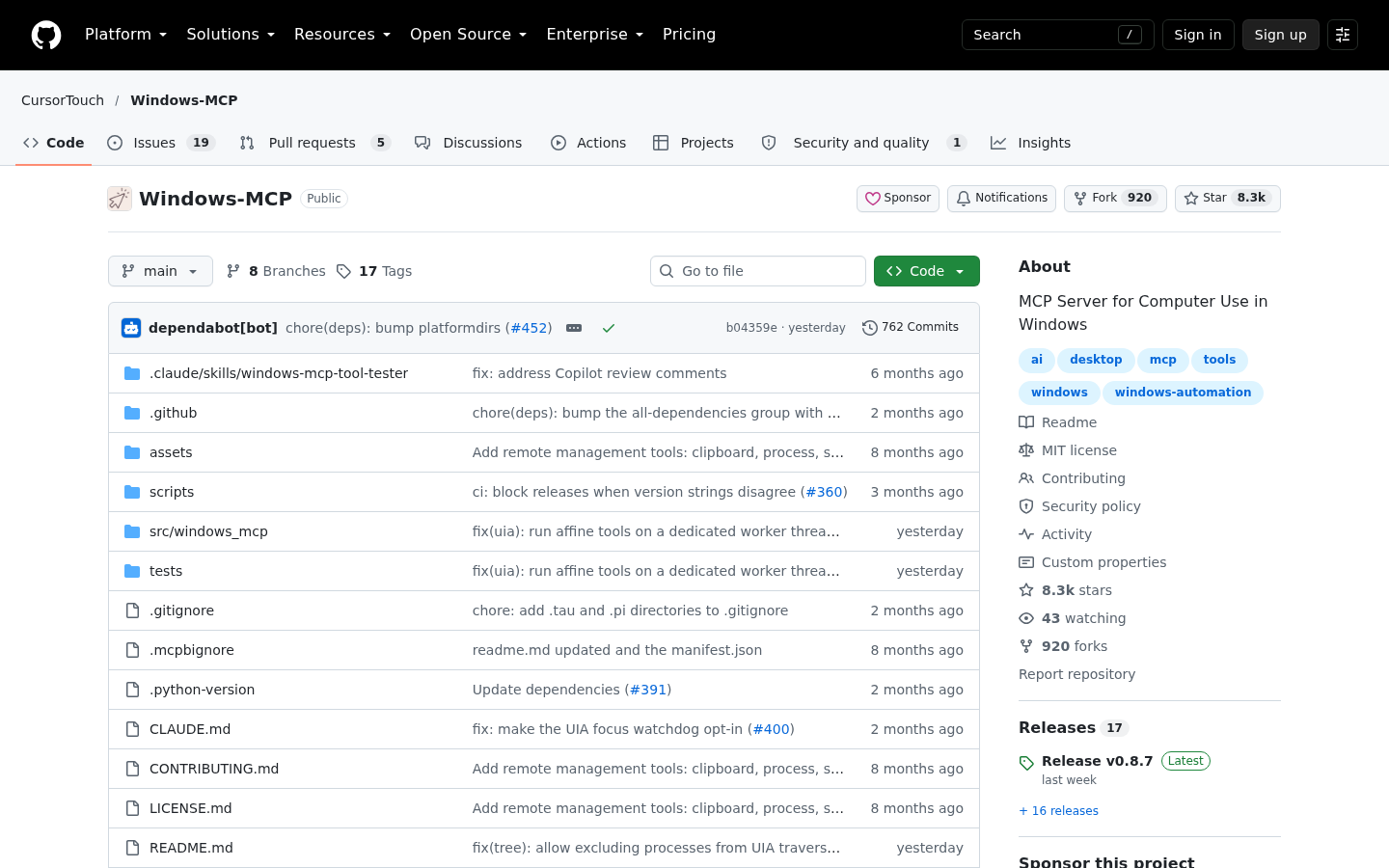Expand the commit message ellipsis icon
1389x868 pixels.
(x=574, y=328)
